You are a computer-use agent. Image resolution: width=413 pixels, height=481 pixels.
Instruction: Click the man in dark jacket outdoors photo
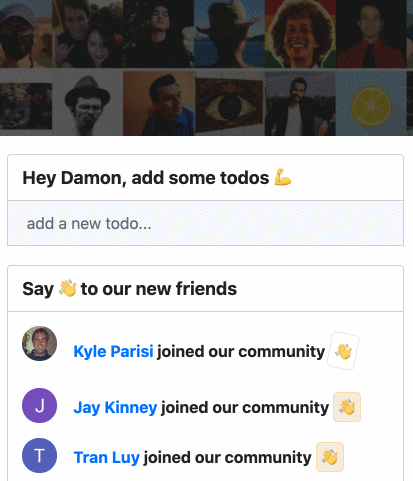tap(300, 103)
